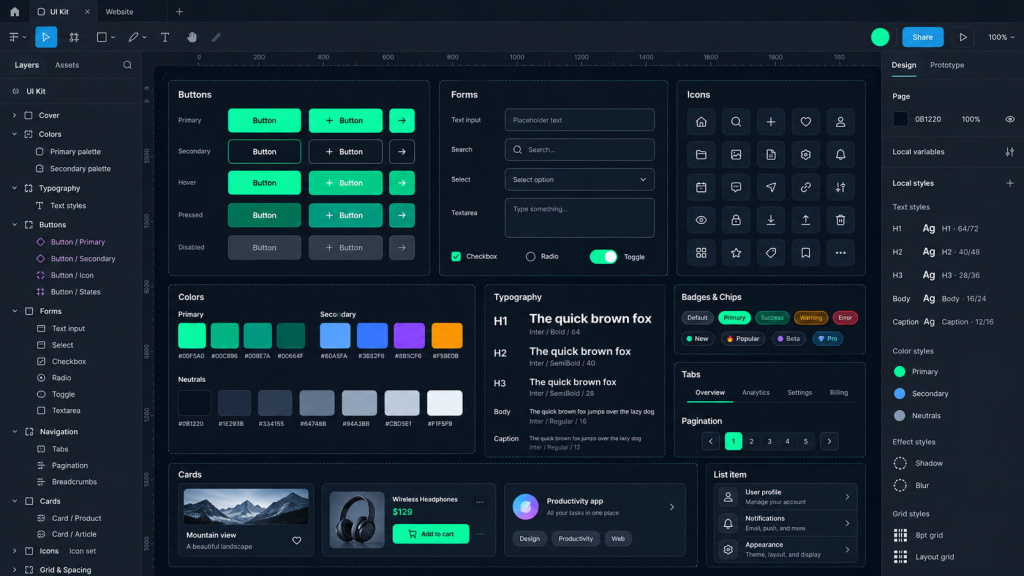
Task: Collapse the Colors layer group
Action: [14, 134]
